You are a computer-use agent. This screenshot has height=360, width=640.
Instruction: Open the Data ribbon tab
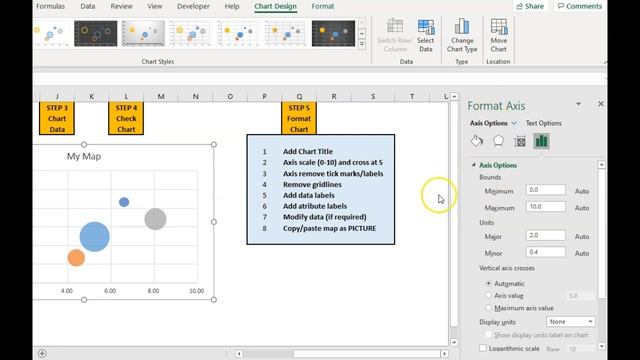(88, 6)
